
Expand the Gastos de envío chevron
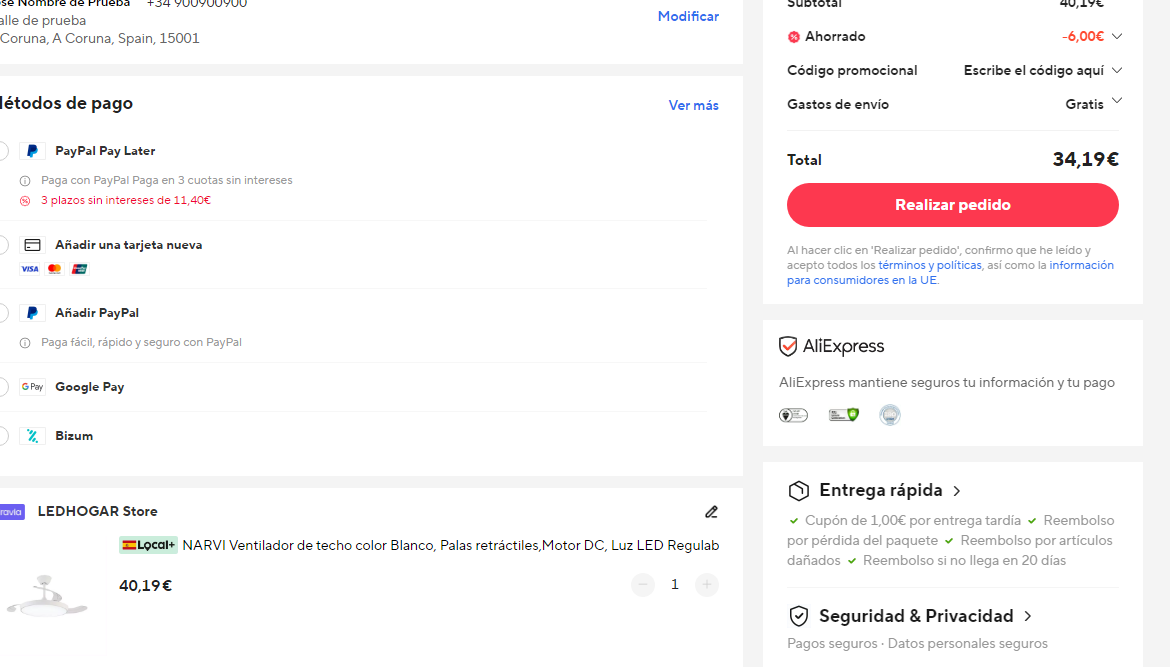[1116, 101]
